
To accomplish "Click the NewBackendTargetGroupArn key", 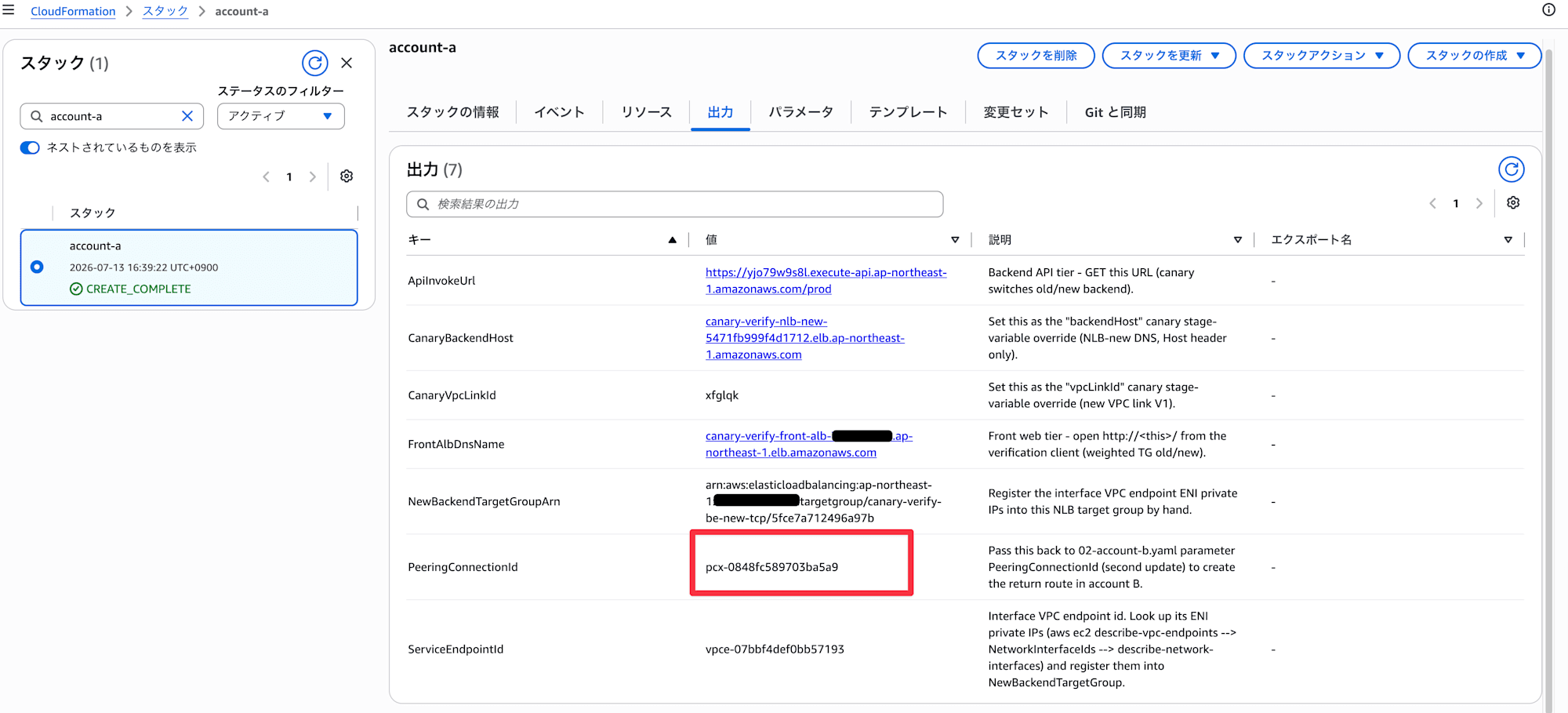I will [x=484, y=502].
